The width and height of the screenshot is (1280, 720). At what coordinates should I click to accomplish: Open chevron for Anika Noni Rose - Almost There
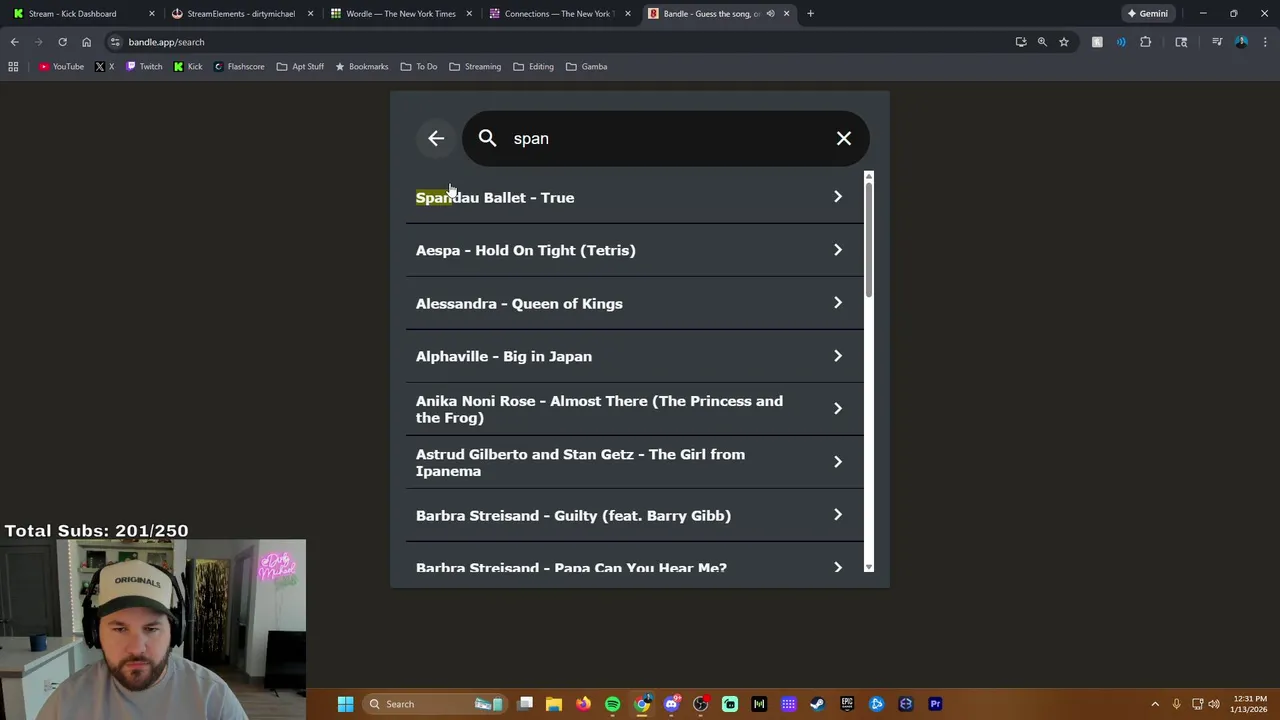tap(838, 408)
